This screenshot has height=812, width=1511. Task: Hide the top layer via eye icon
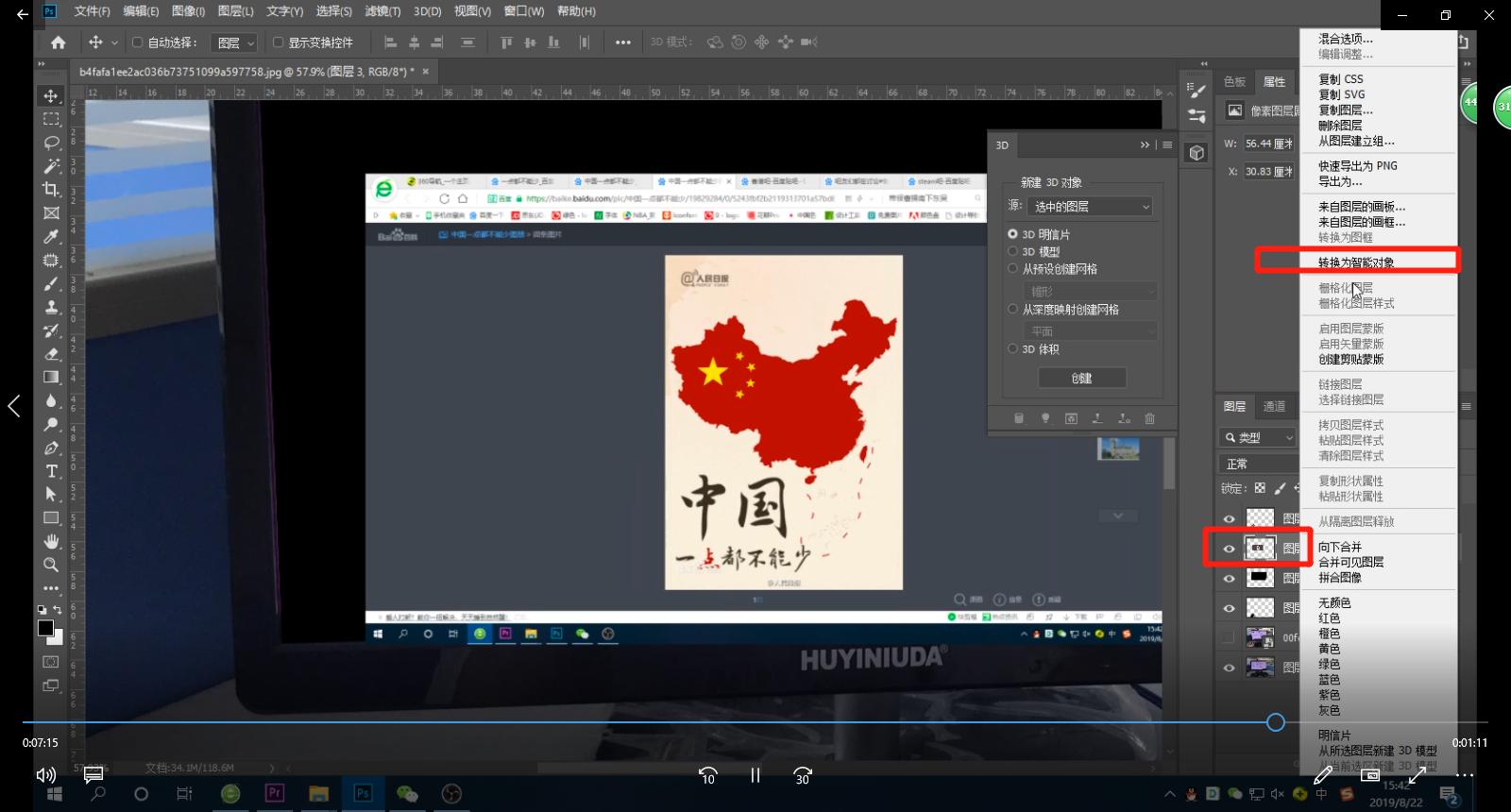(1229, 518)
